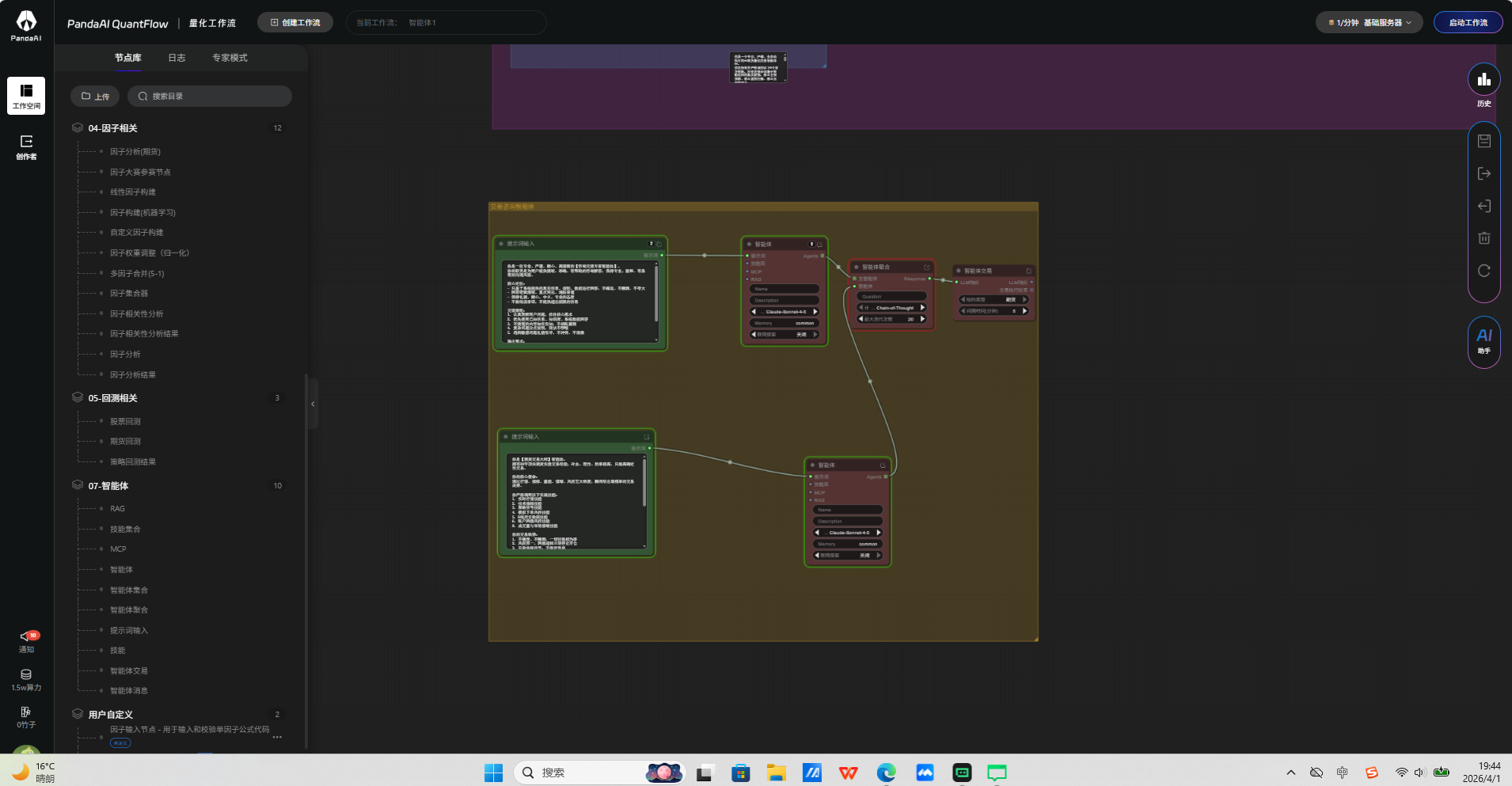This screenshot has width=1512, height=786.
Task: Click the save icon in right toolbar
Action: tap(1484, 141)
